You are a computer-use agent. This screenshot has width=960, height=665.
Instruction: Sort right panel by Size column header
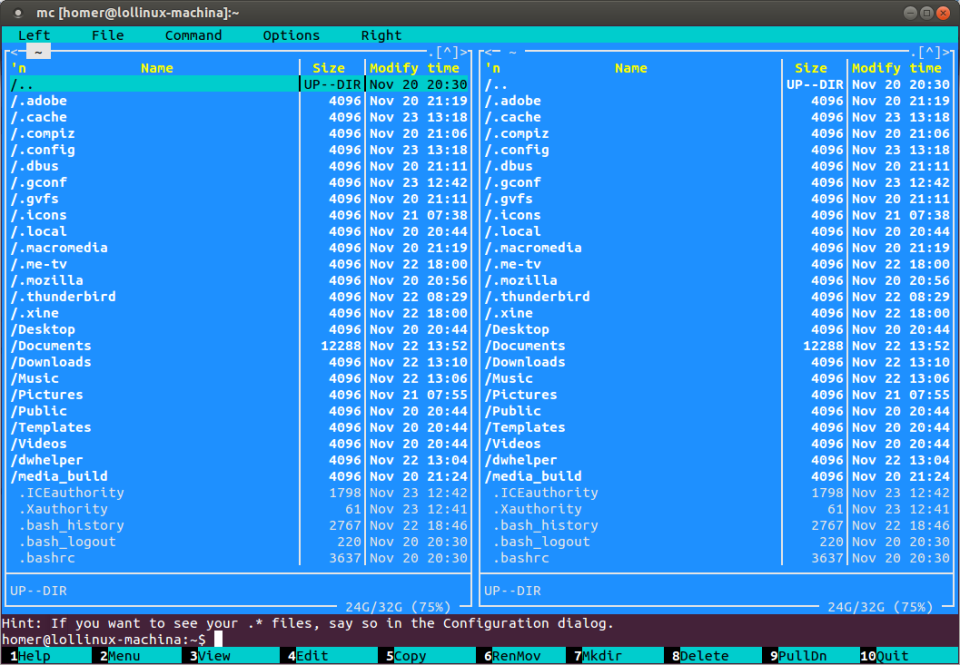click(x=811, y=69)
